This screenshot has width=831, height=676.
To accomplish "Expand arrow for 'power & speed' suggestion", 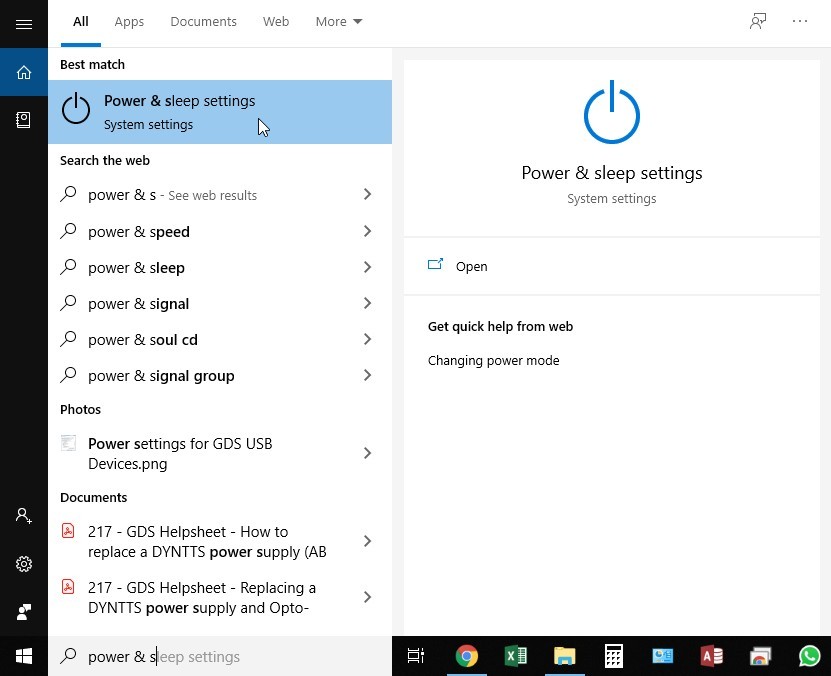I will click(x=367, y=231).
